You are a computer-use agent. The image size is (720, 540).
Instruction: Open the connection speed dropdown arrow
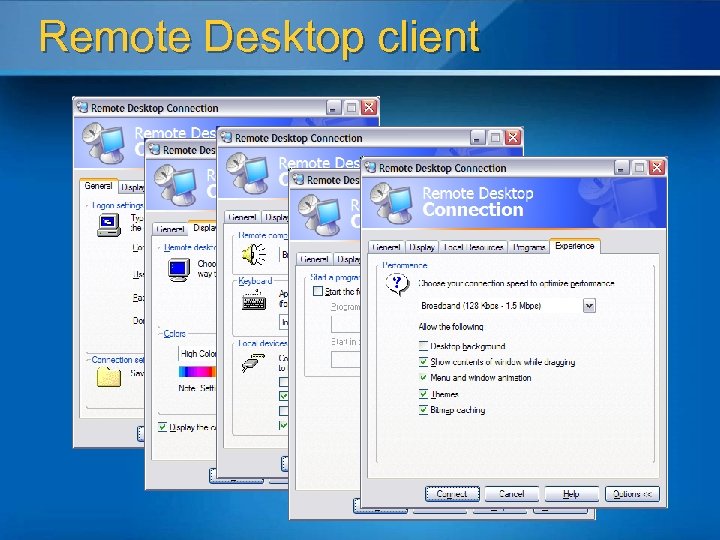pos(589,305)
